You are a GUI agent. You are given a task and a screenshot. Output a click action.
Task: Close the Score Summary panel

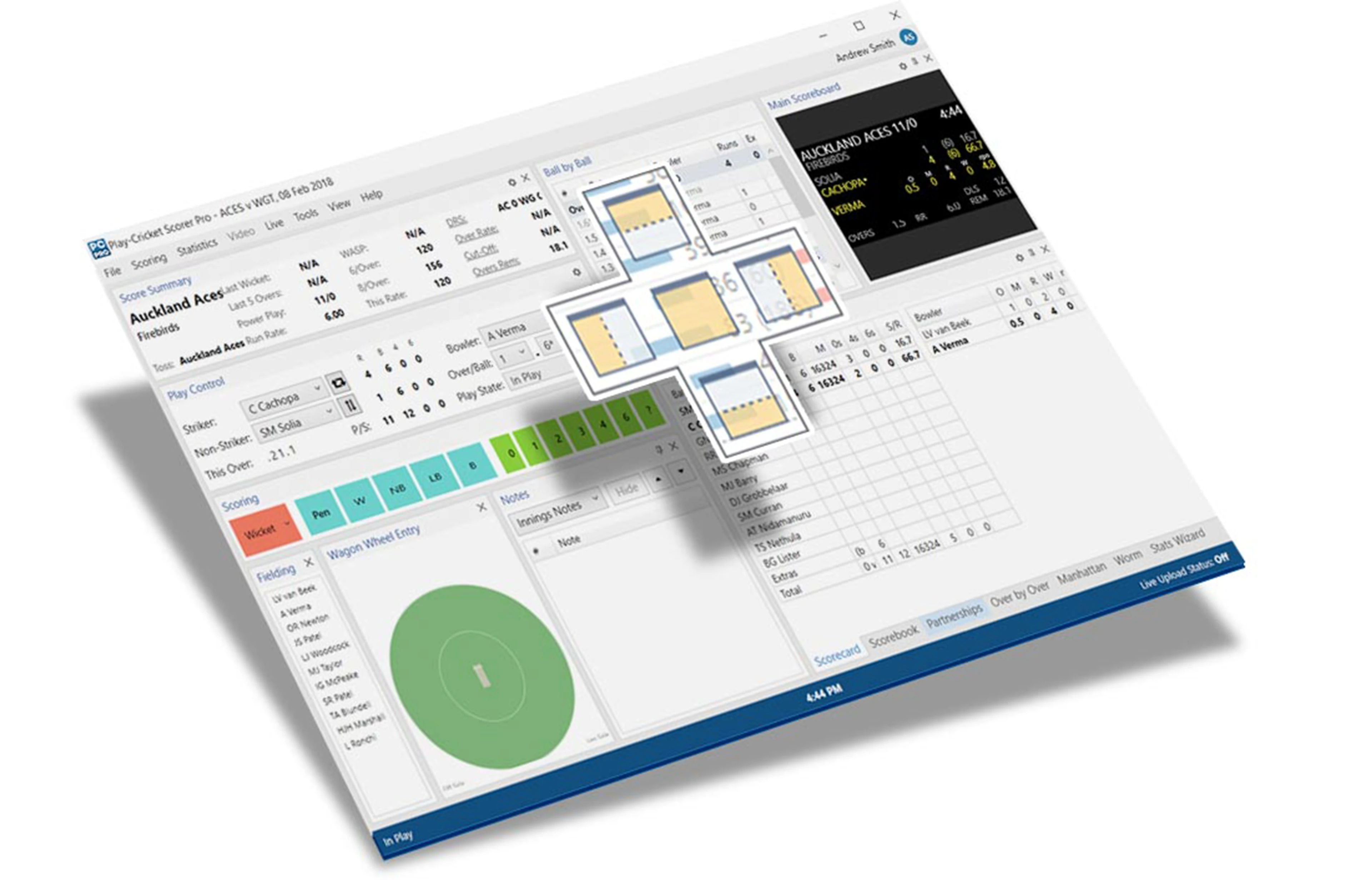[526, 178]
